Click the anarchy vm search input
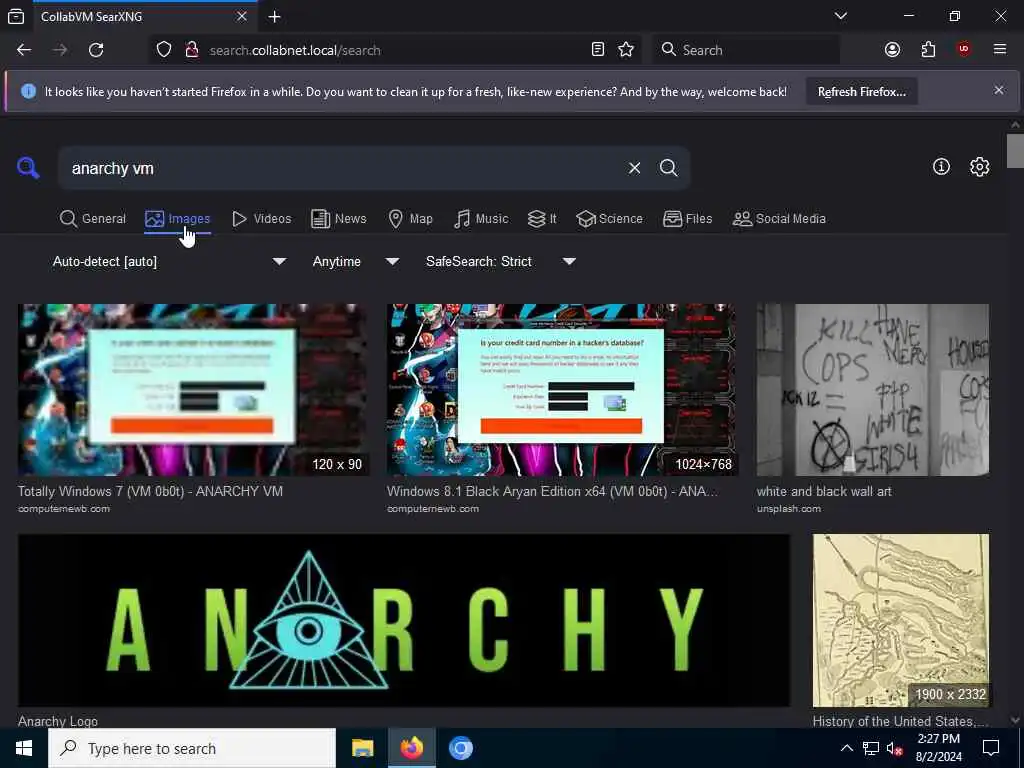Viewport: 1024px width, 768px height. 343,168
